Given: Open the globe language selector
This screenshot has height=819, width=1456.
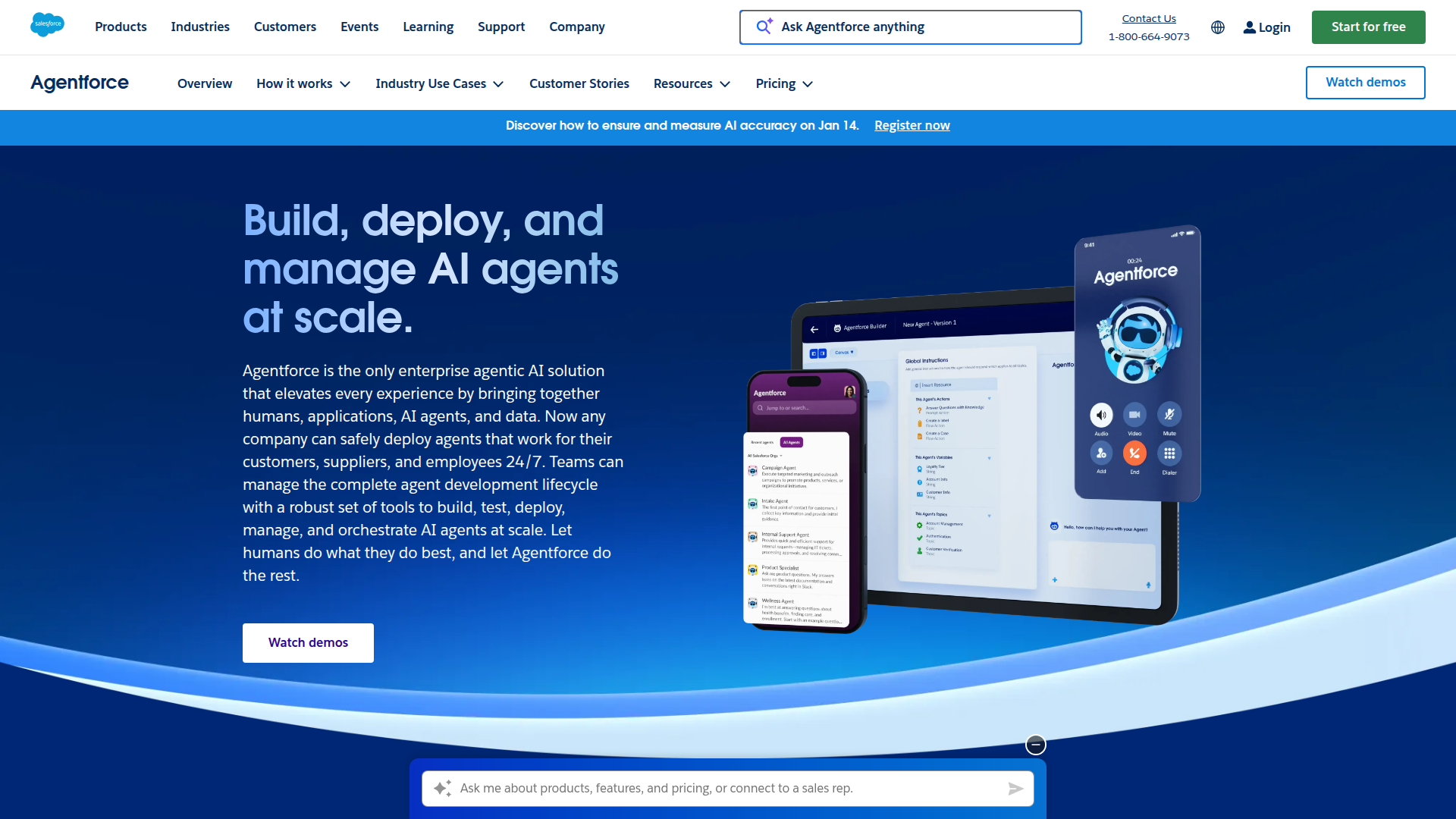Looking at the screenshot, I should pos(1218,27).
